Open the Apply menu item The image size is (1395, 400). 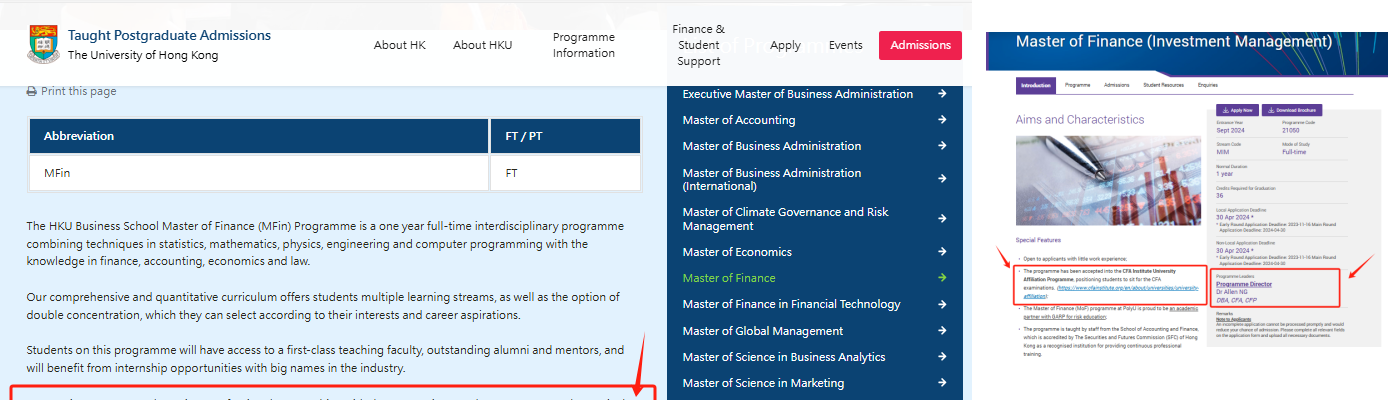[x=785, y=45]
